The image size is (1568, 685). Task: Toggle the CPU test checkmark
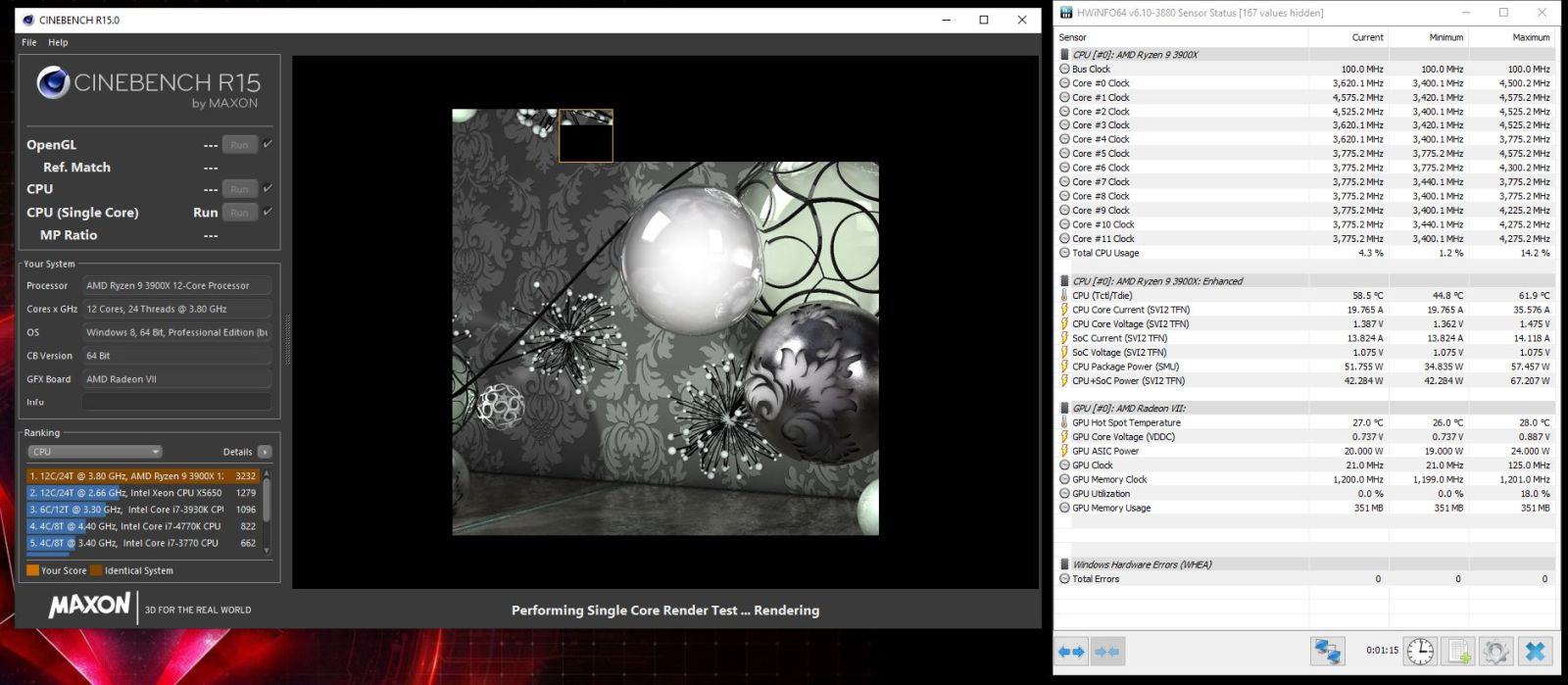point(268,188)
